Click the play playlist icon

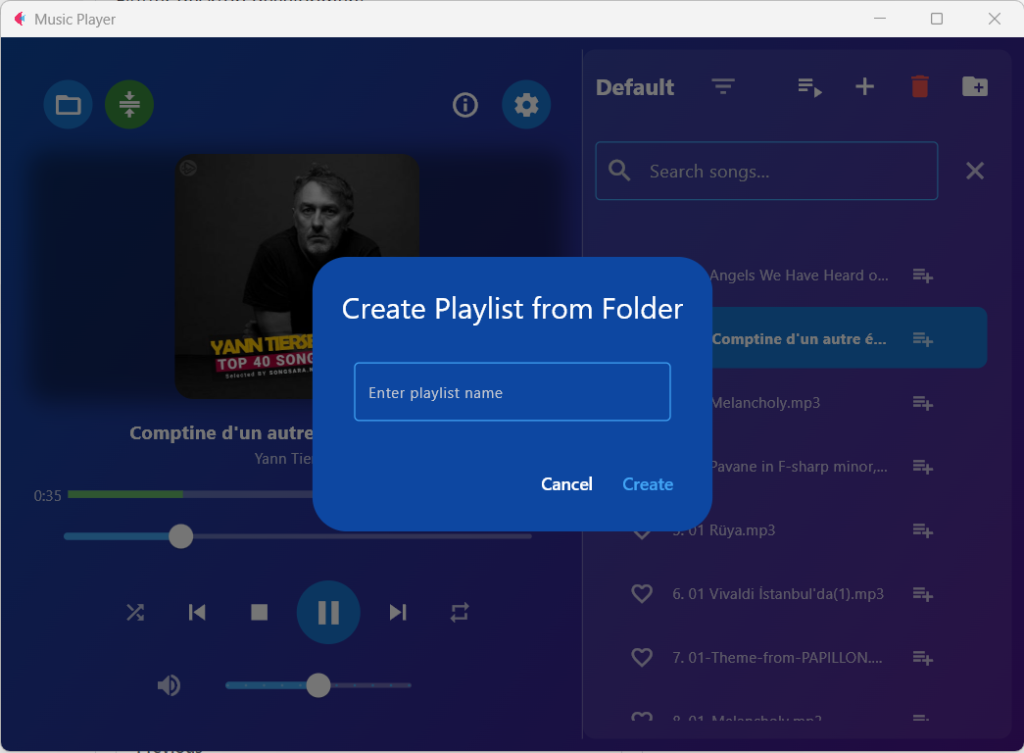tap(809, 88)
